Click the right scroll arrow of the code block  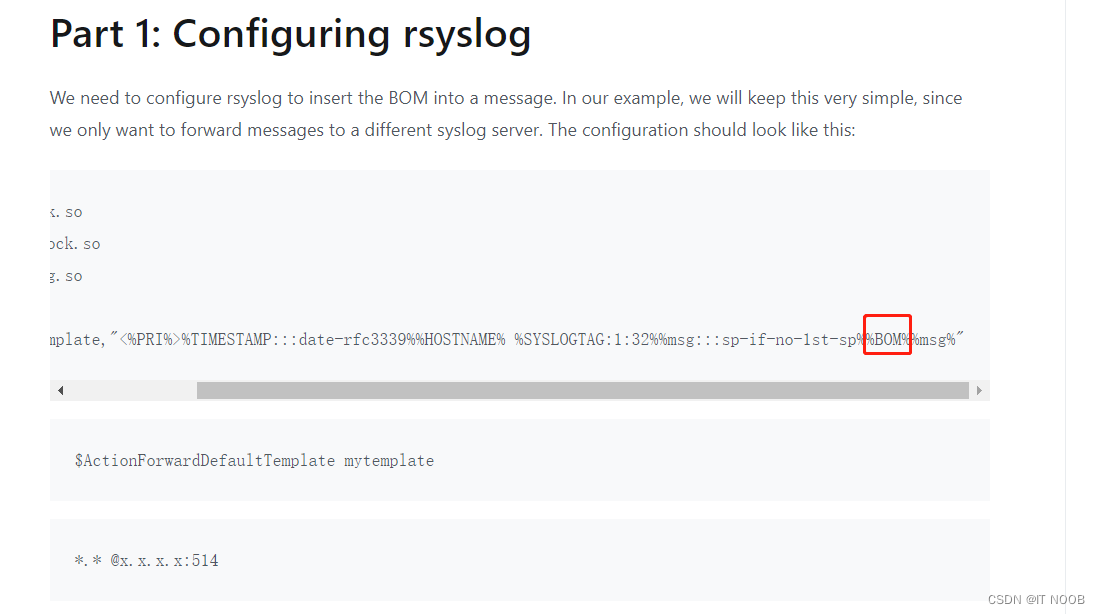979,389
